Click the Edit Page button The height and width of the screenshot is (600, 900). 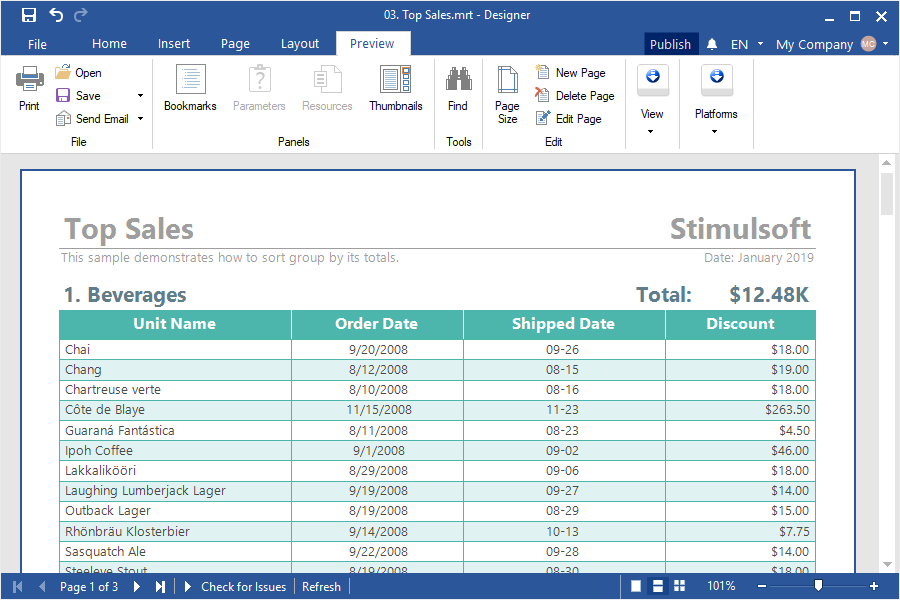tap(569, 119)
